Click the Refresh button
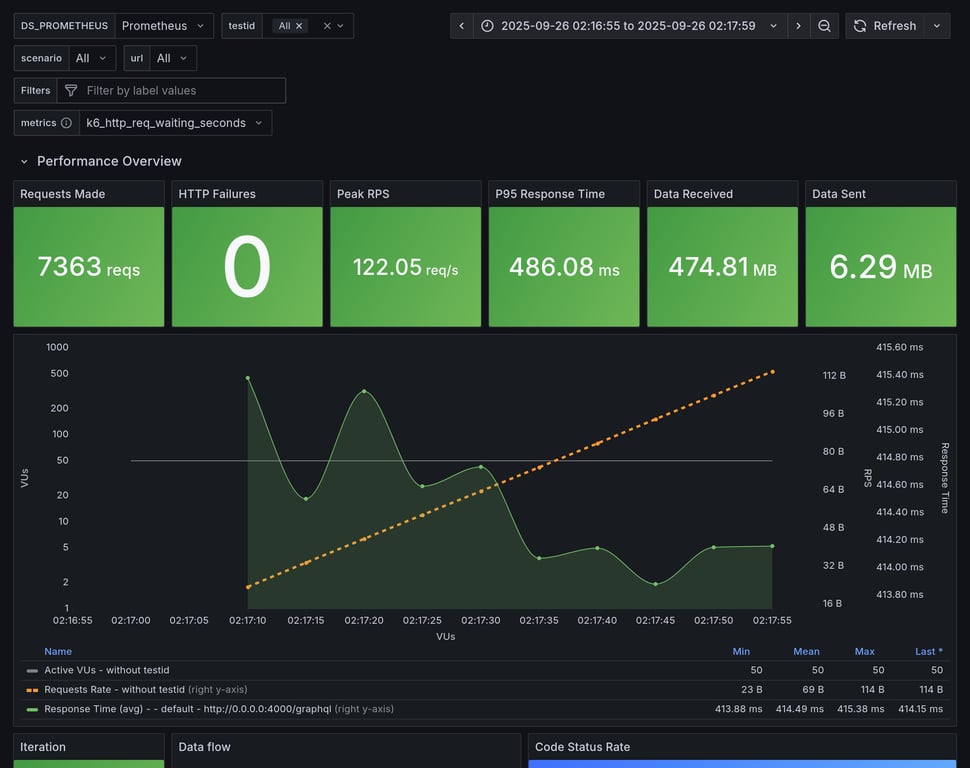Screen dimensions: 970x768 (884, 26)
